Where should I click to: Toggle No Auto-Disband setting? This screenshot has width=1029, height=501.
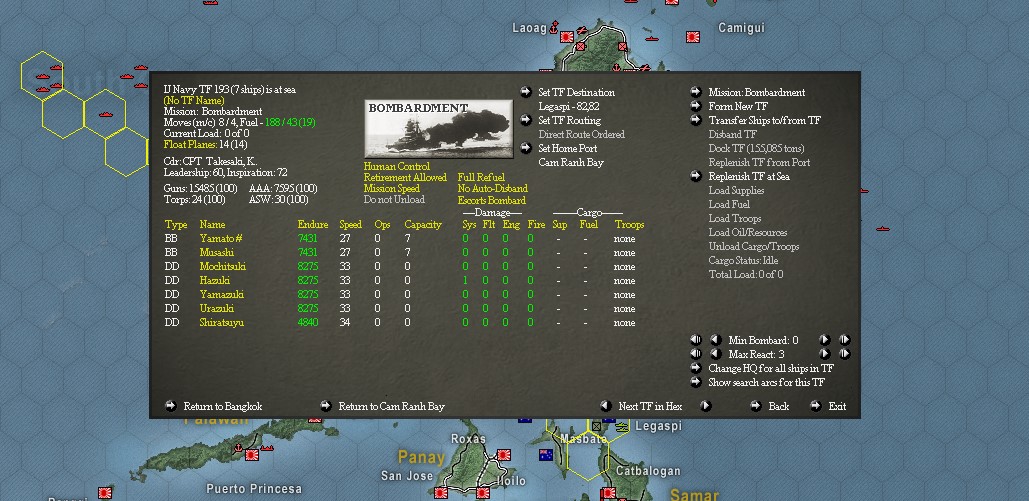coord(492,188)
